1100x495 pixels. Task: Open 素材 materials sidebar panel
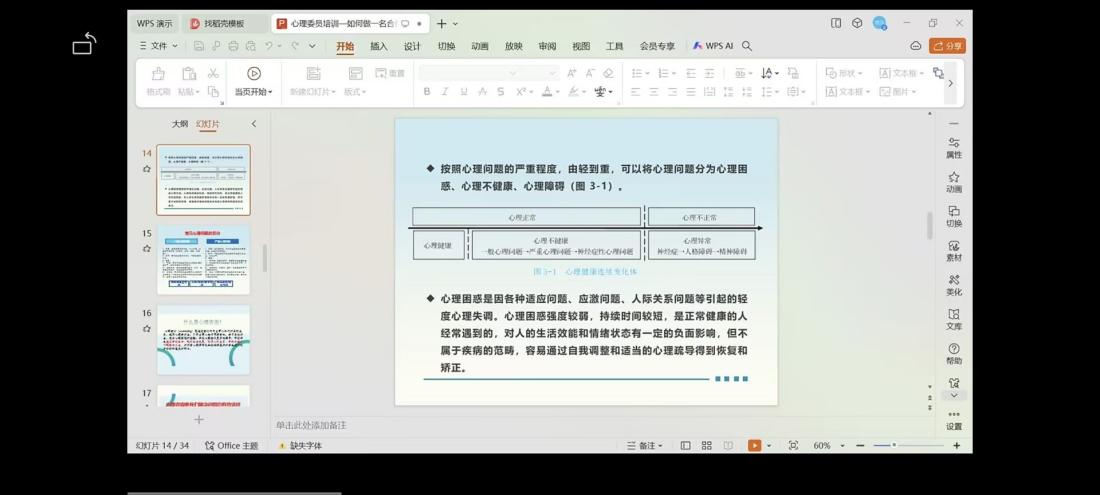click(x=954, y=251)
